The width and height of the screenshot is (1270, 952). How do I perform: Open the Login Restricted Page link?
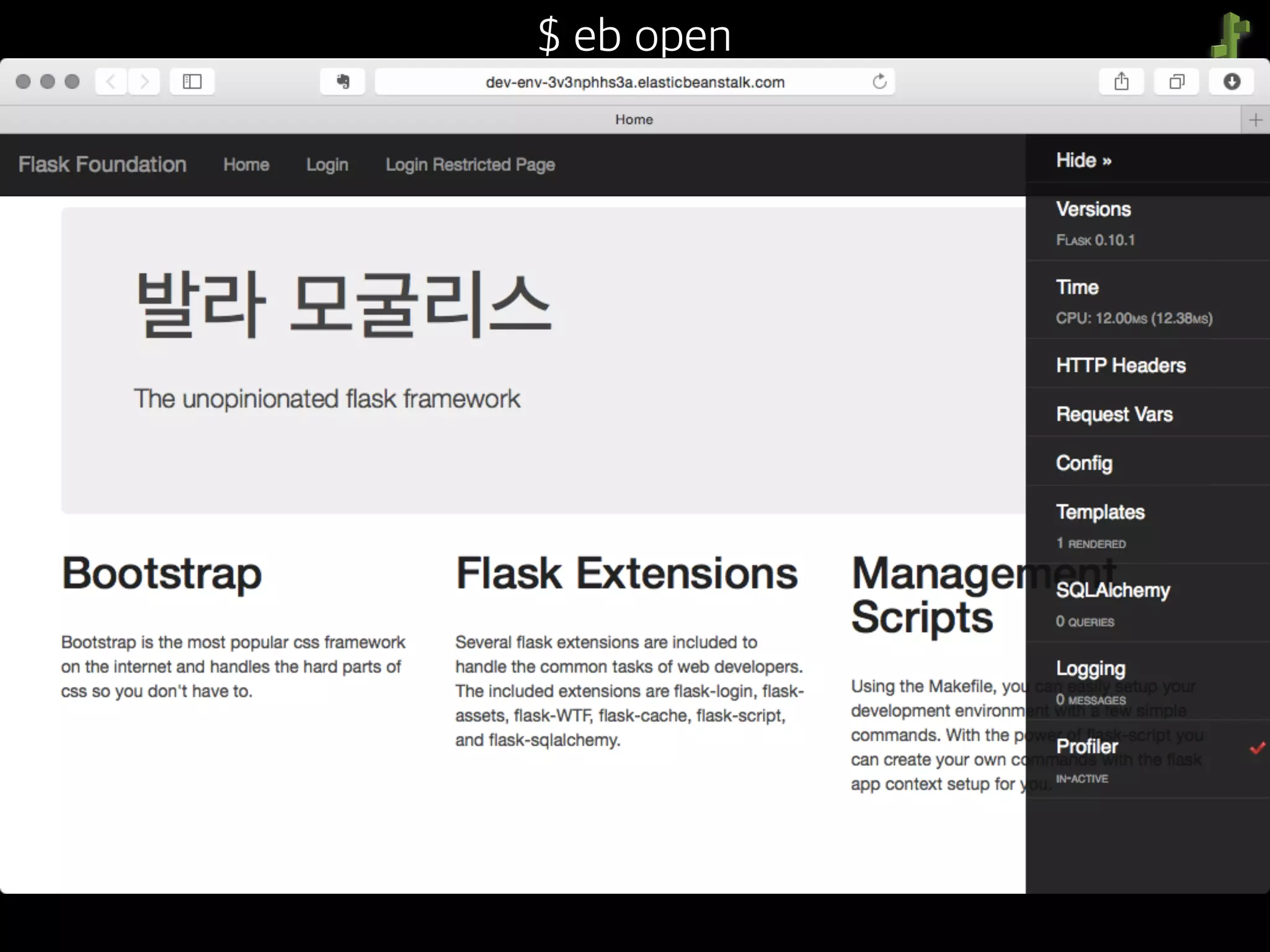470,165
